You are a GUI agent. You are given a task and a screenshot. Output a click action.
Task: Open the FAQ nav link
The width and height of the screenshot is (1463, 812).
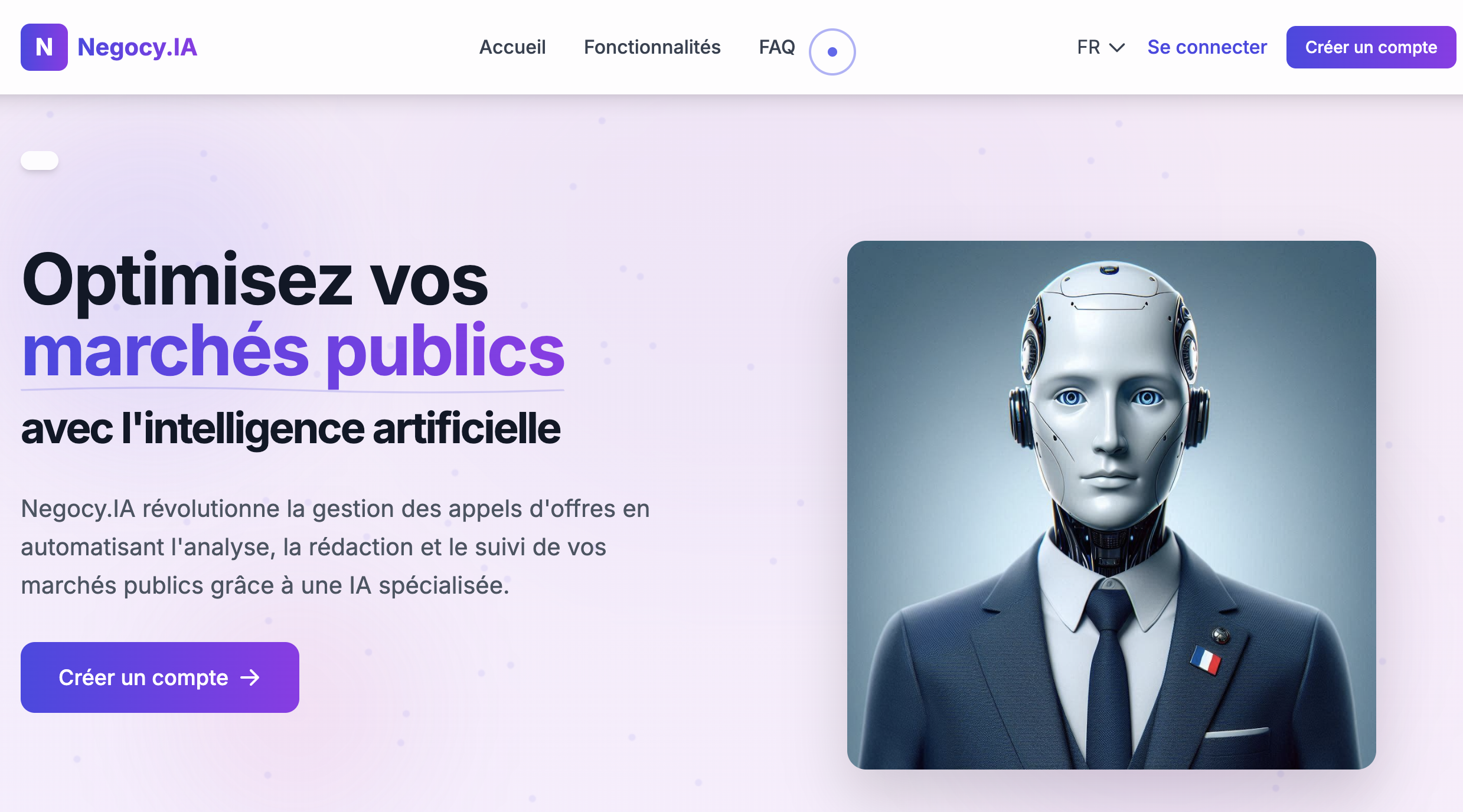(777, 47)
